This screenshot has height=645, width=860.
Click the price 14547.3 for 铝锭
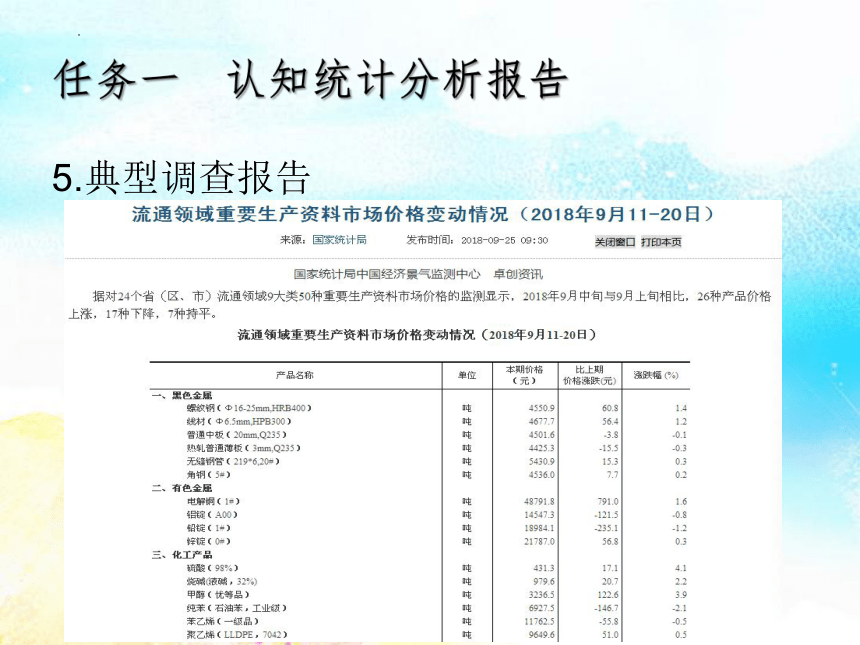(x=539, y=515)
